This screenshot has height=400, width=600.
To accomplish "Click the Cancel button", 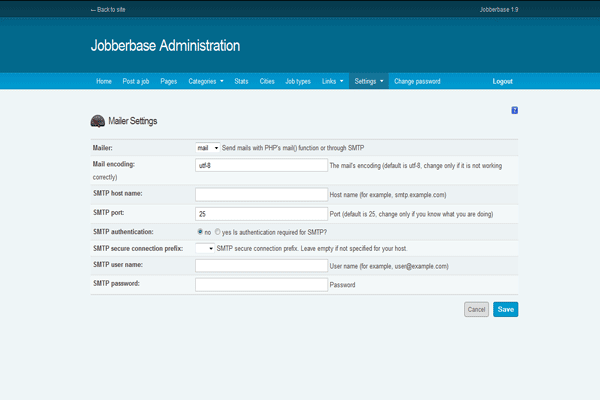I will click(476, 309).
